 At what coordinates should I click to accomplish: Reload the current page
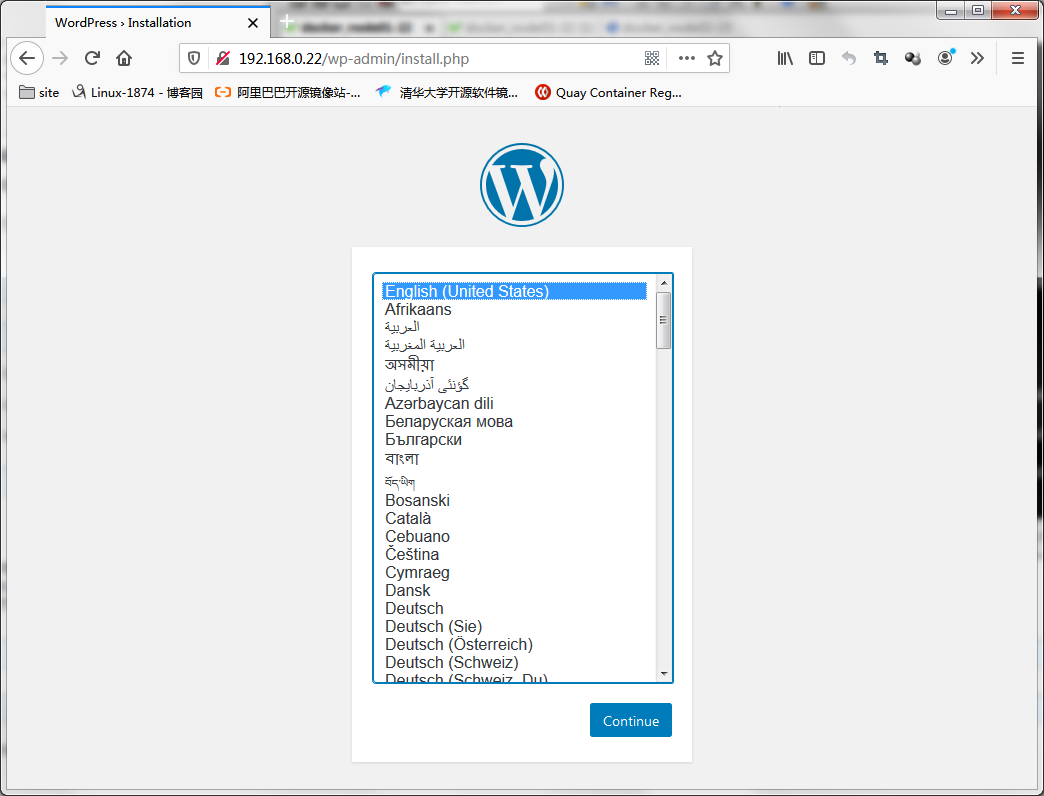(92, 59)
